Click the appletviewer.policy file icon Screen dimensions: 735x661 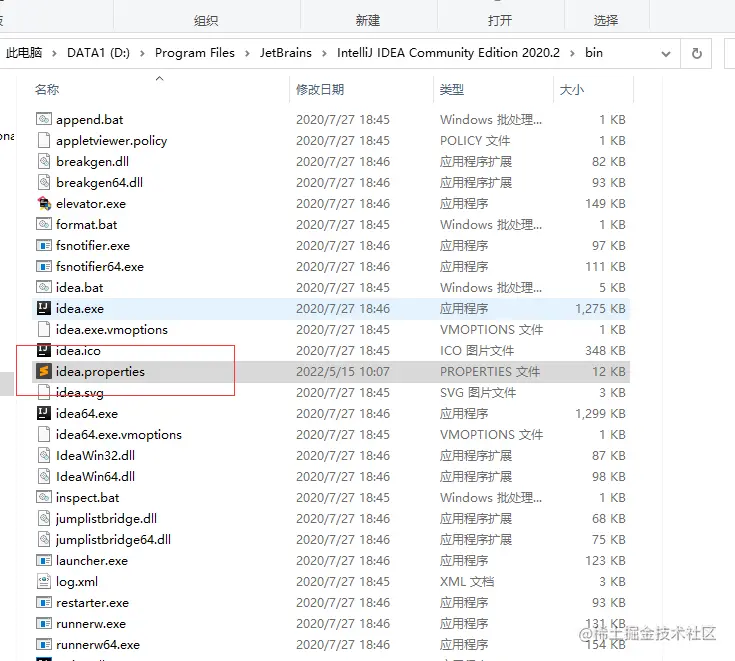[44, 140]
